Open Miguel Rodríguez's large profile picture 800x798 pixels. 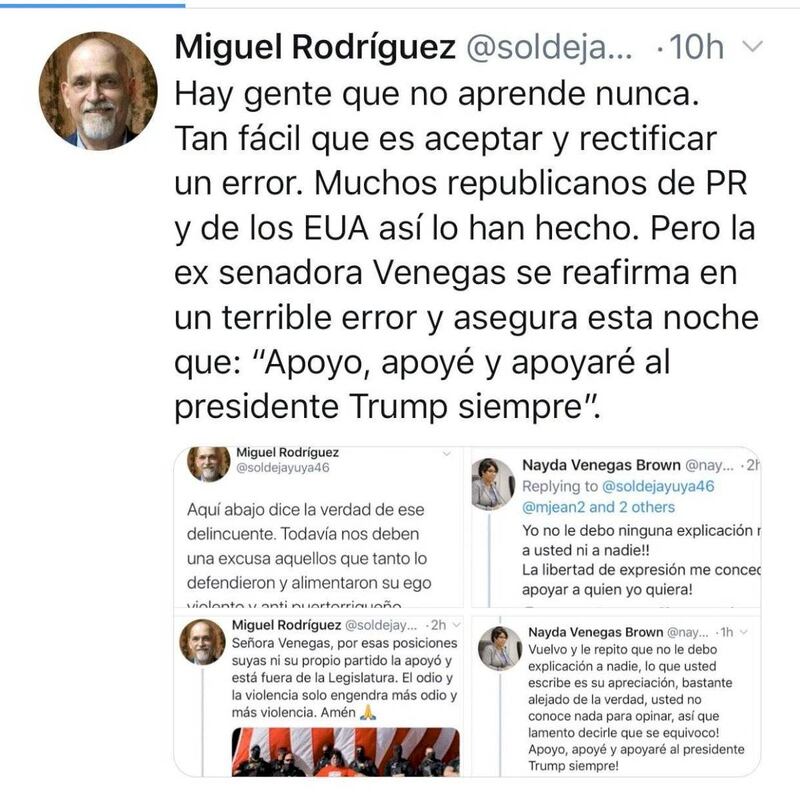[x=98, y=91]
